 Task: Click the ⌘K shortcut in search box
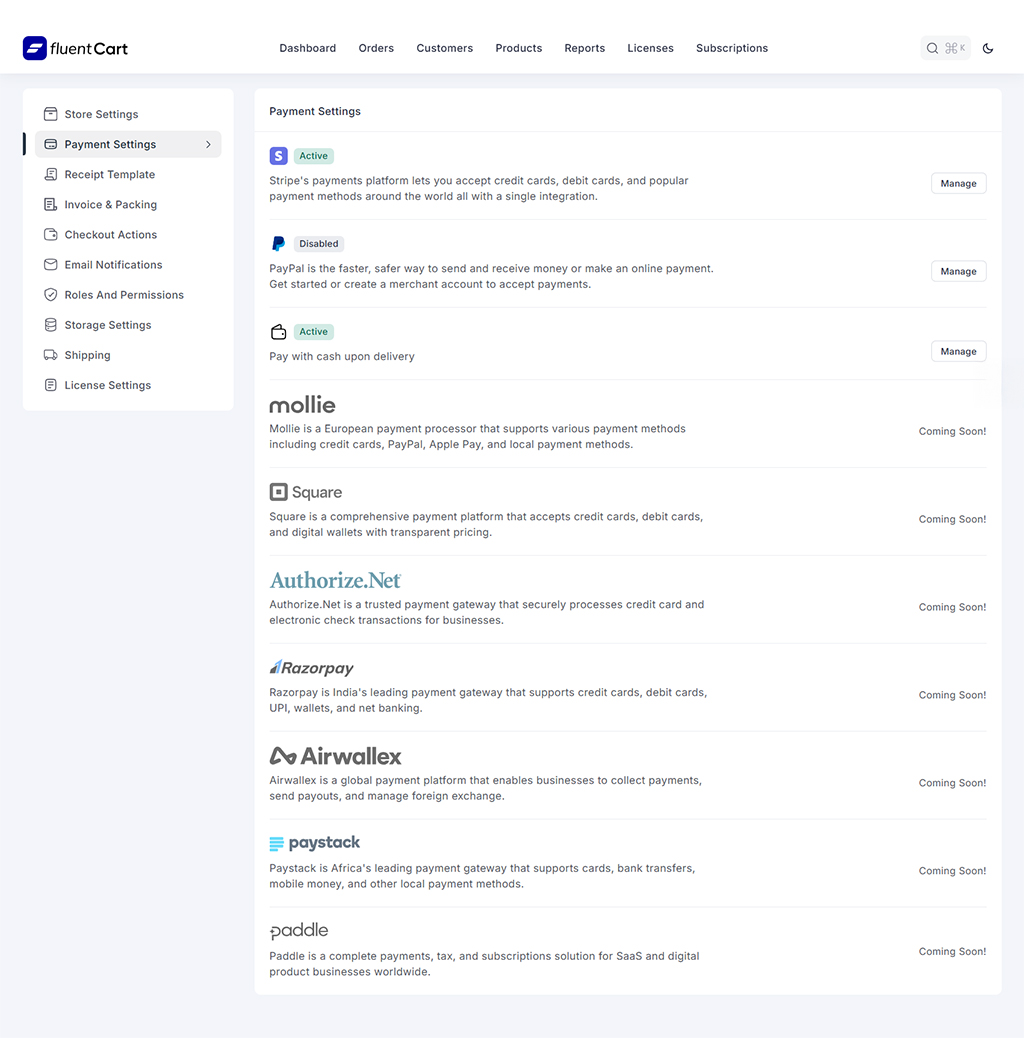coord(955,48)
